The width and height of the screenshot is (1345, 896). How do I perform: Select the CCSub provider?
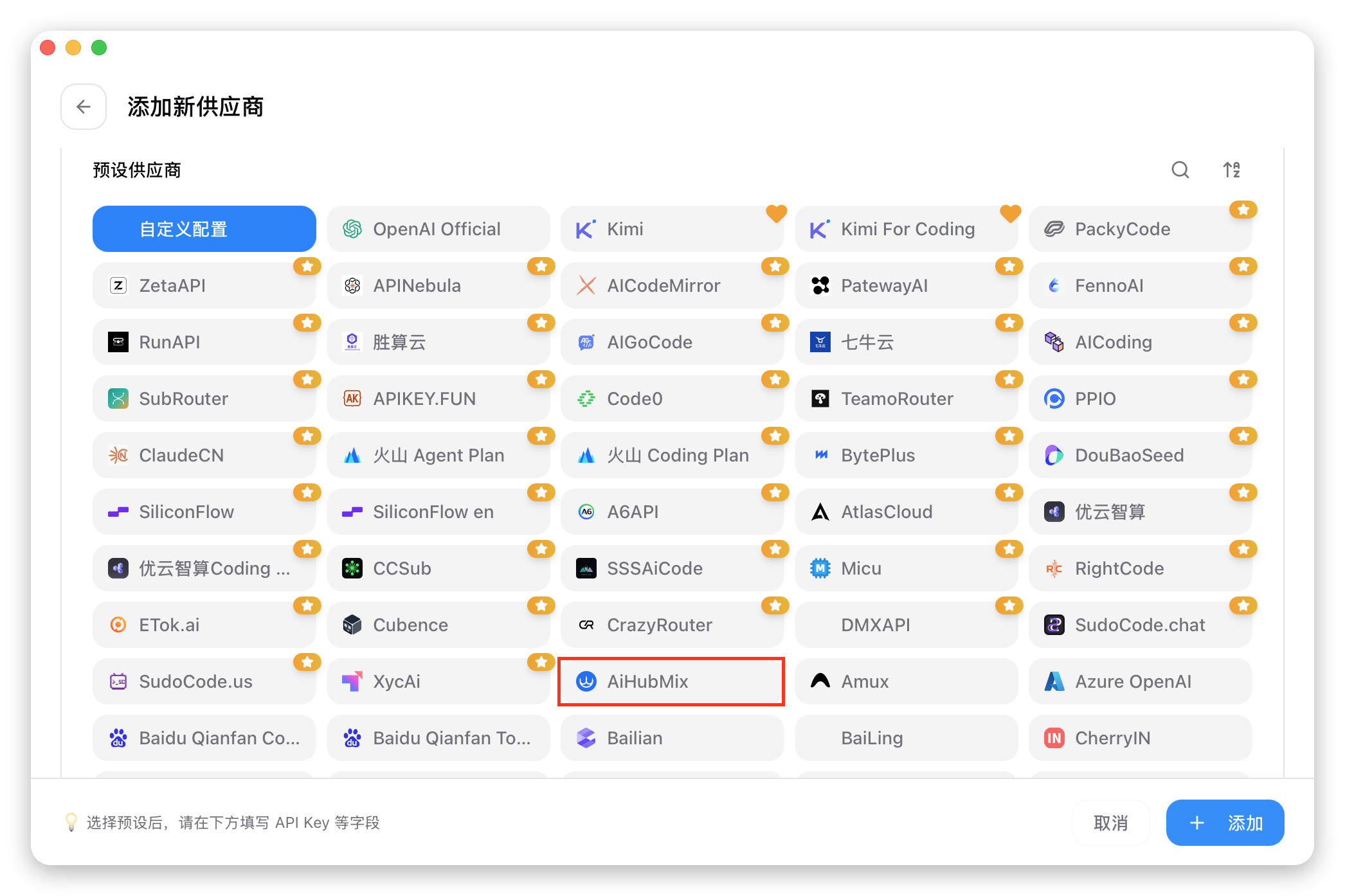[438, 568]
